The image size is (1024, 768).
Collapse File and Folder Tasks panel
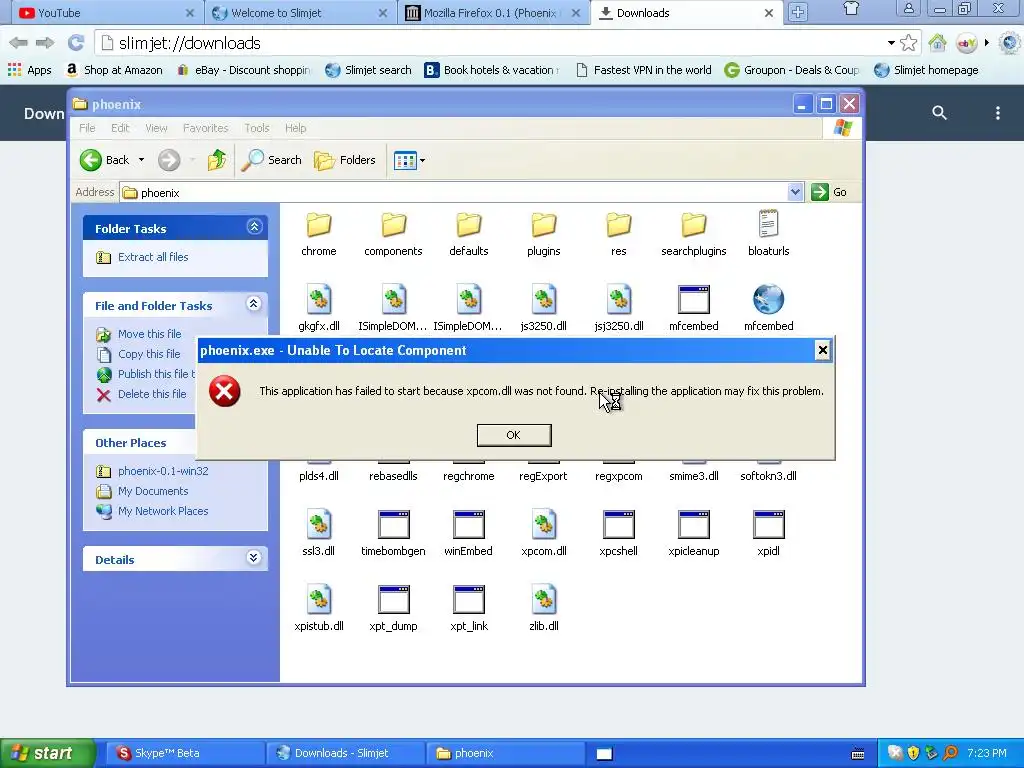(254, 304)
